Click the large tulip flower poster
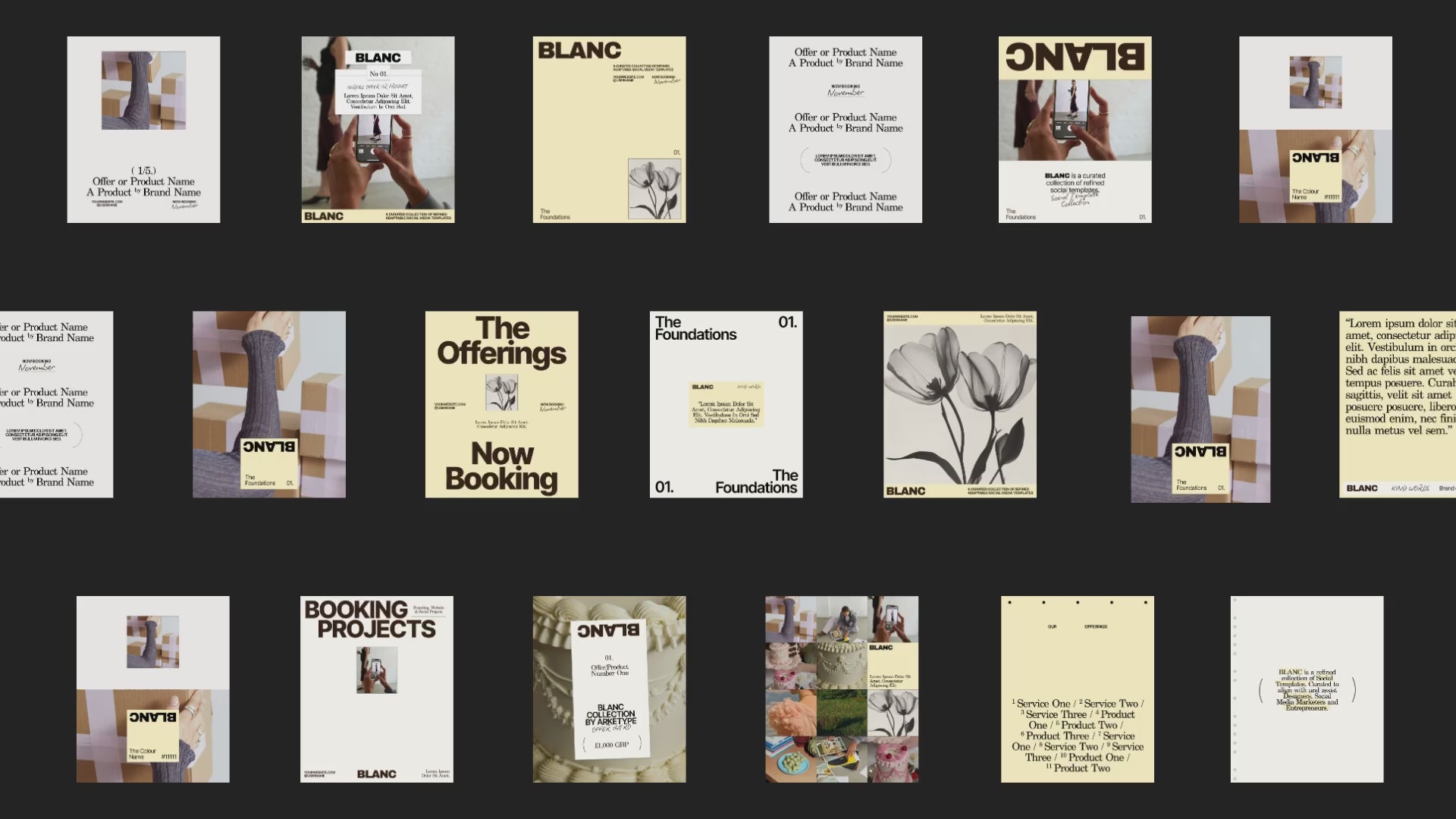The image size is (1456, 819). click(x=959, y=404)
